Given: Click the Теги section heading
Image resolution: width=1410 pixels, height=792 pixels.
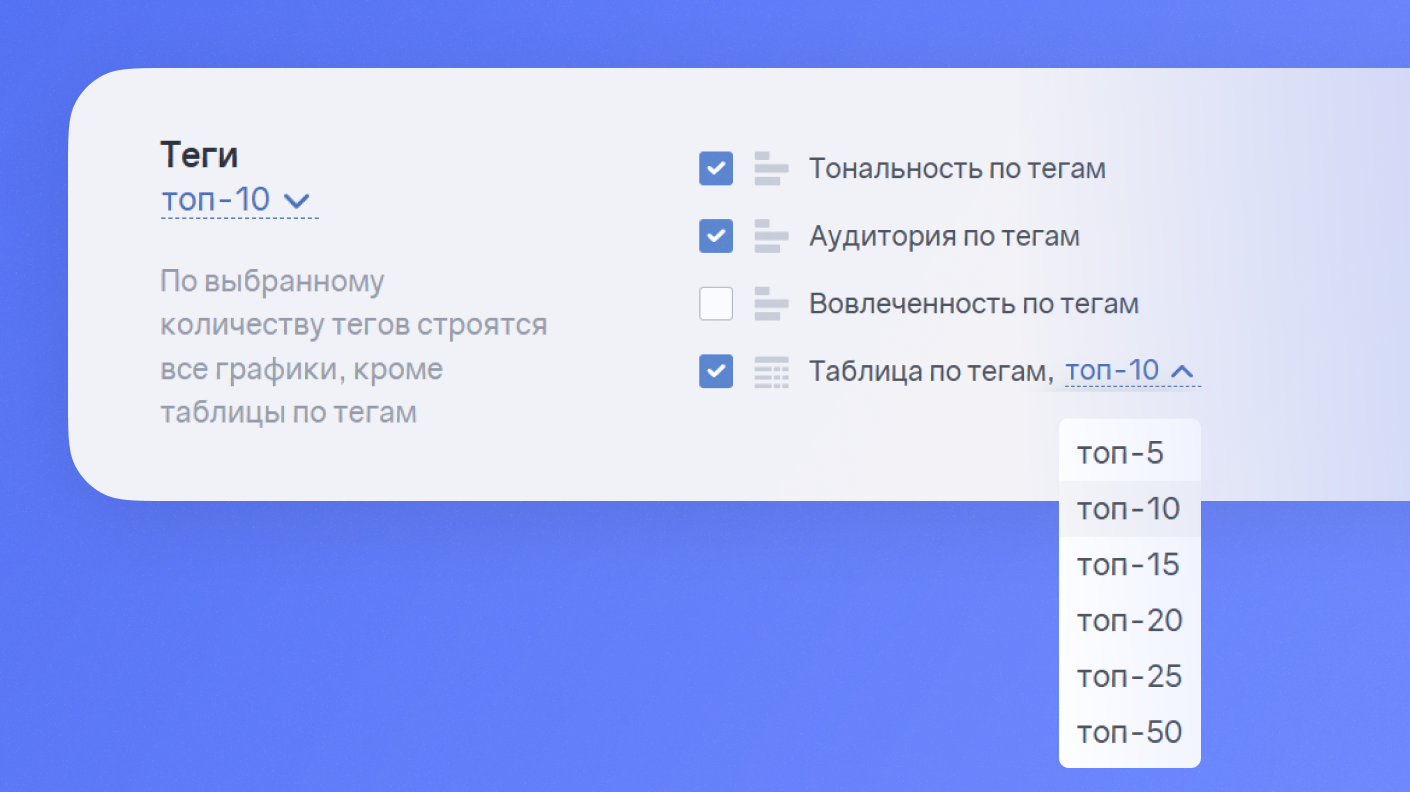Looking at the screenshot, I should click(199, 155).
